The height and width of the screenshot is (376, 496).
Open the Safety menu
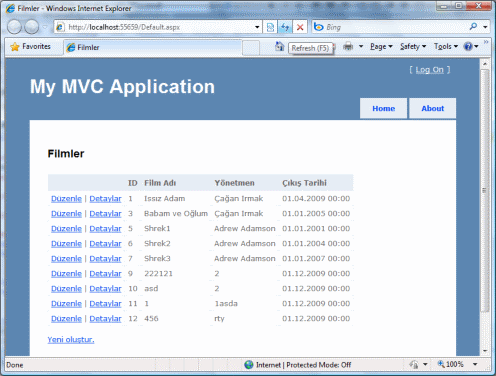click(413, 47)
